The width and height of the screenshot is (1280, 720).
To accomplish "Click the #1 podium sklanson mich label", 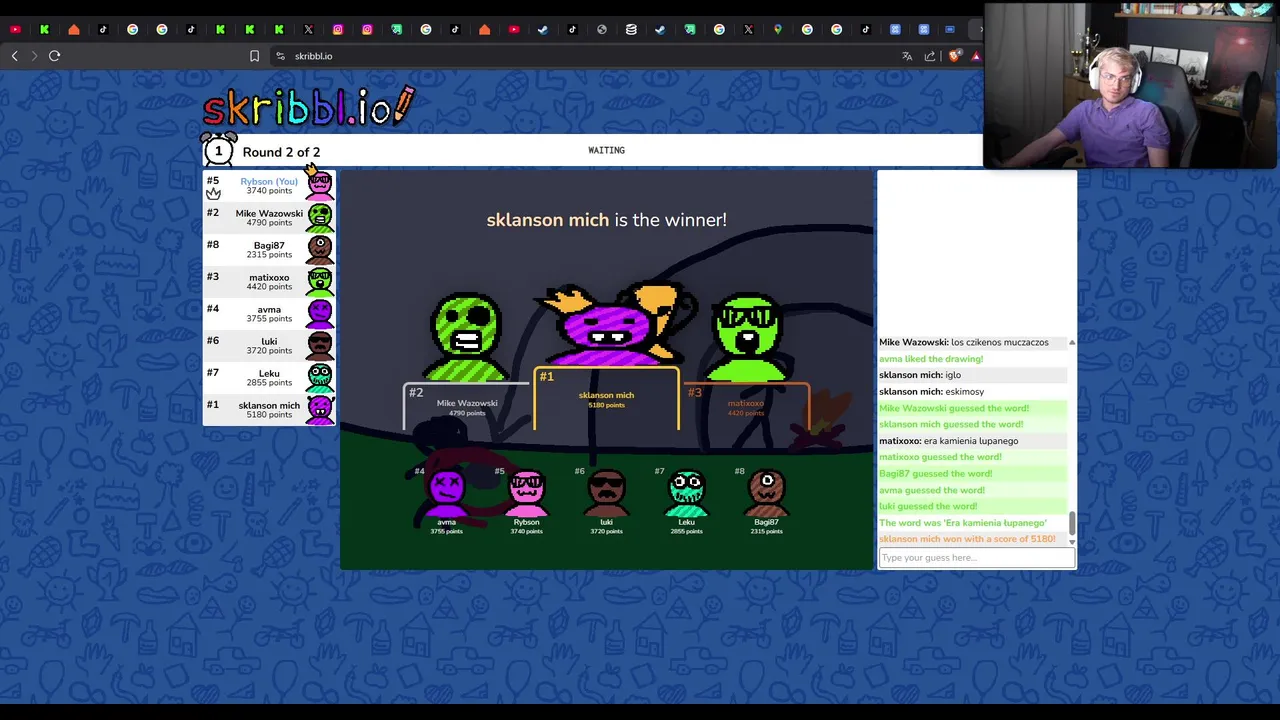I will pyautogui.click(x=606, y=397).
